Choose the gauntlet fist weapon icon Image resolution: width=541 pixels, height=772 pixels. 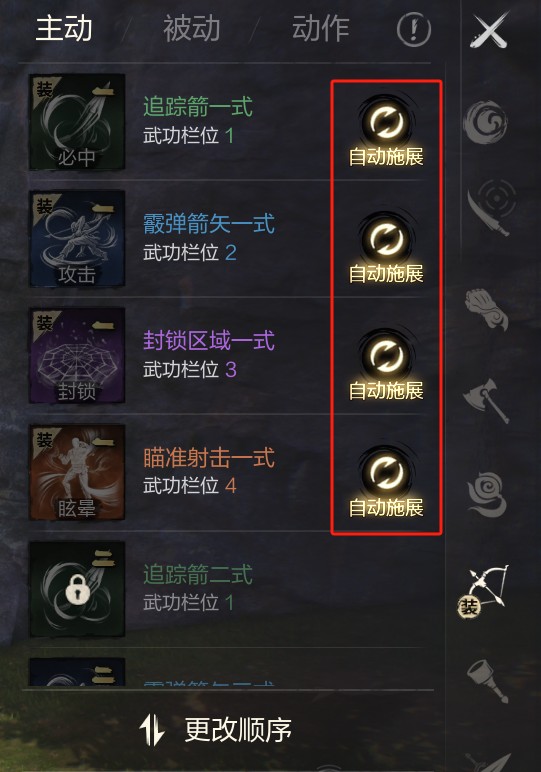point(487,309)
